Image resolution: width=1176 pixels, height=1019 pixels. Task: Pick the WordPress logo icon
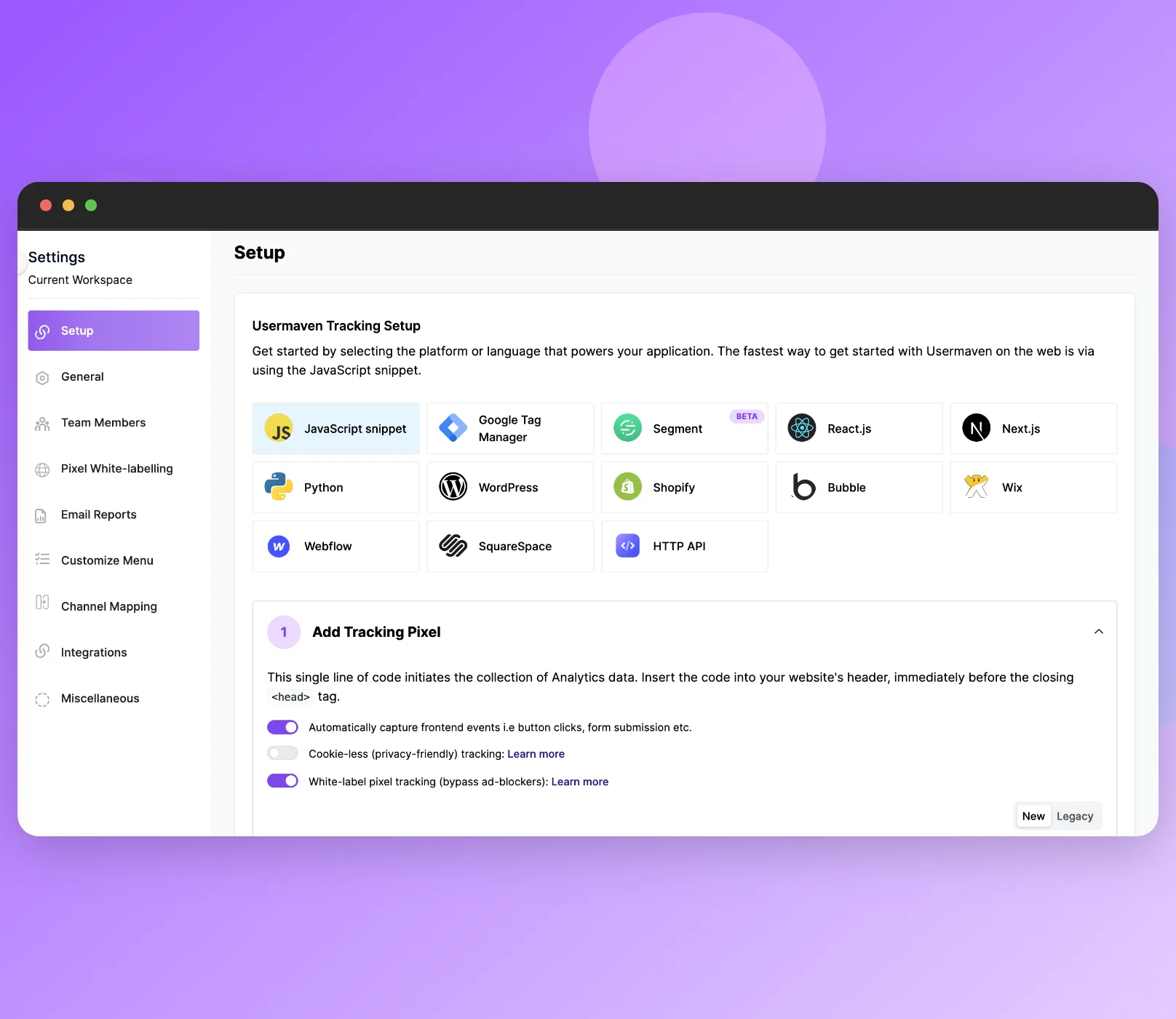coord(453,487)
